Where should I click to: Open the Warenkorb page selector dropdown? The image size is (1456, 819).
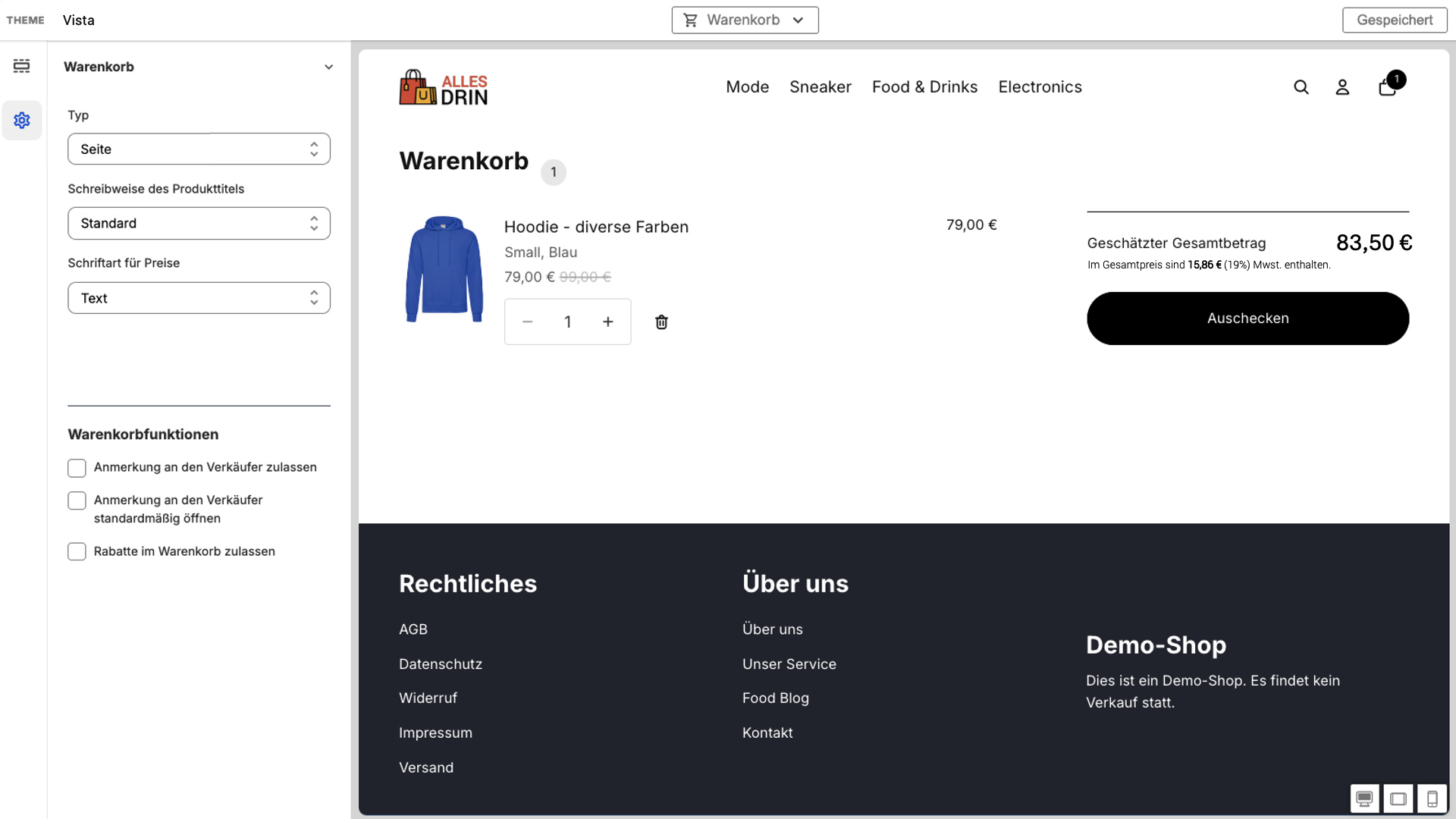[x=745, y=20]
